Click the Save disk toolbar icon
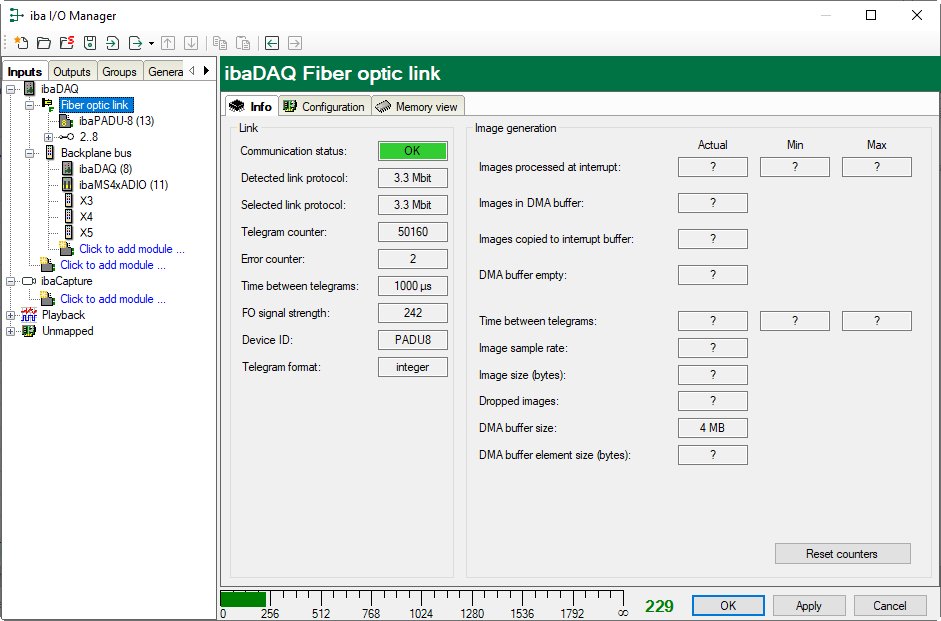The image size is (941, 621). coord(90,43)
